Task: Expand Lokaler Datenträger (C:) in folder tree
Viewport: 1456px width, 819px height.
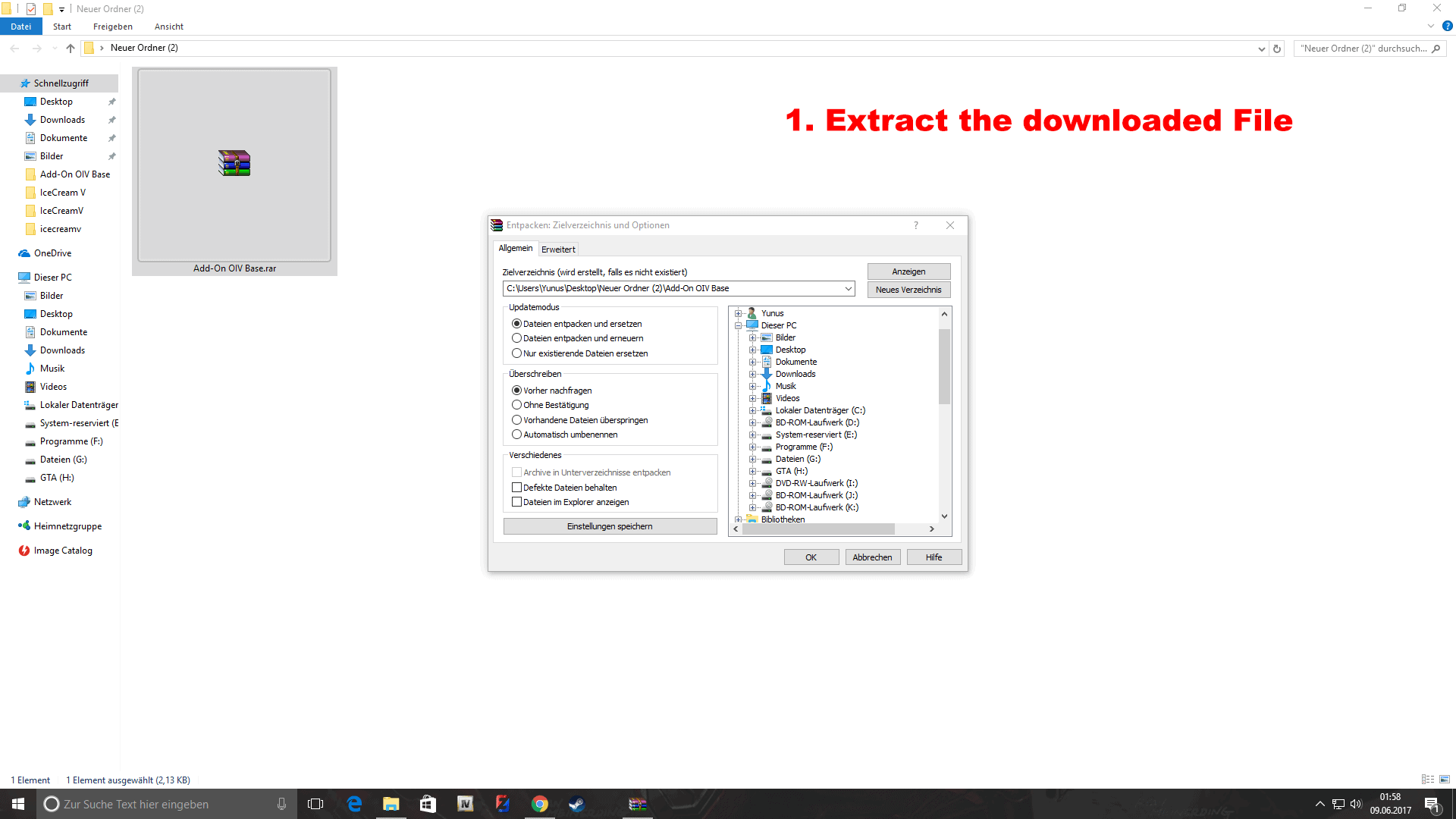Action: (x=752, y=410)
